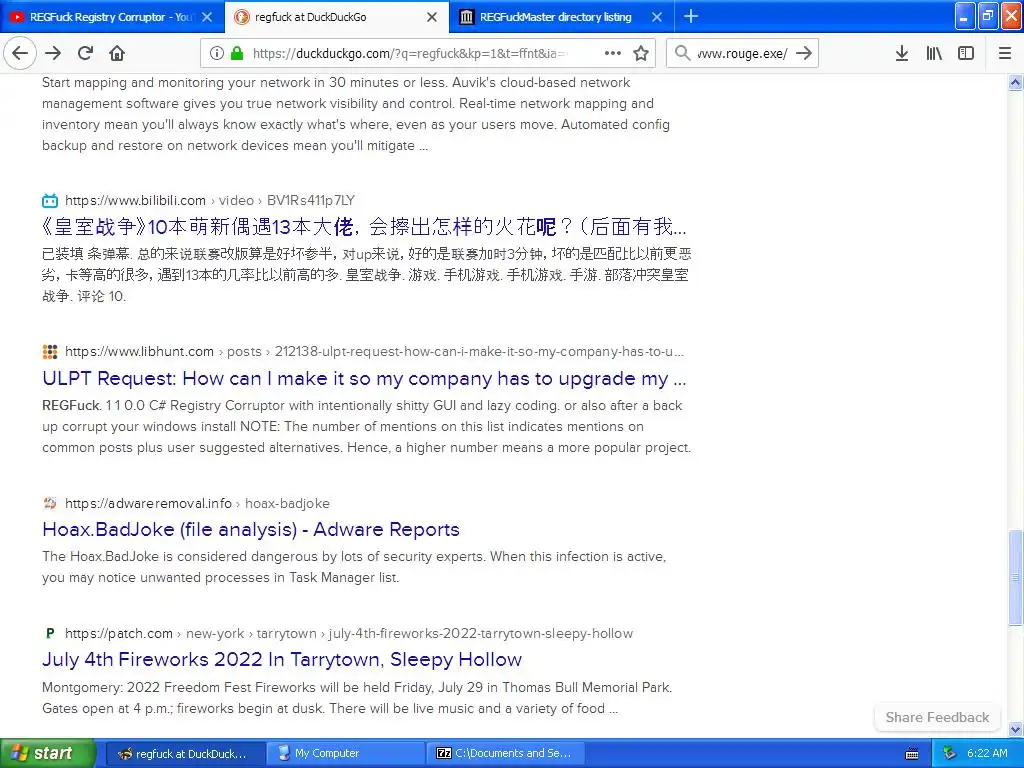Submit search bar query with arrow

pyautogui.click(x=804, y=54)
